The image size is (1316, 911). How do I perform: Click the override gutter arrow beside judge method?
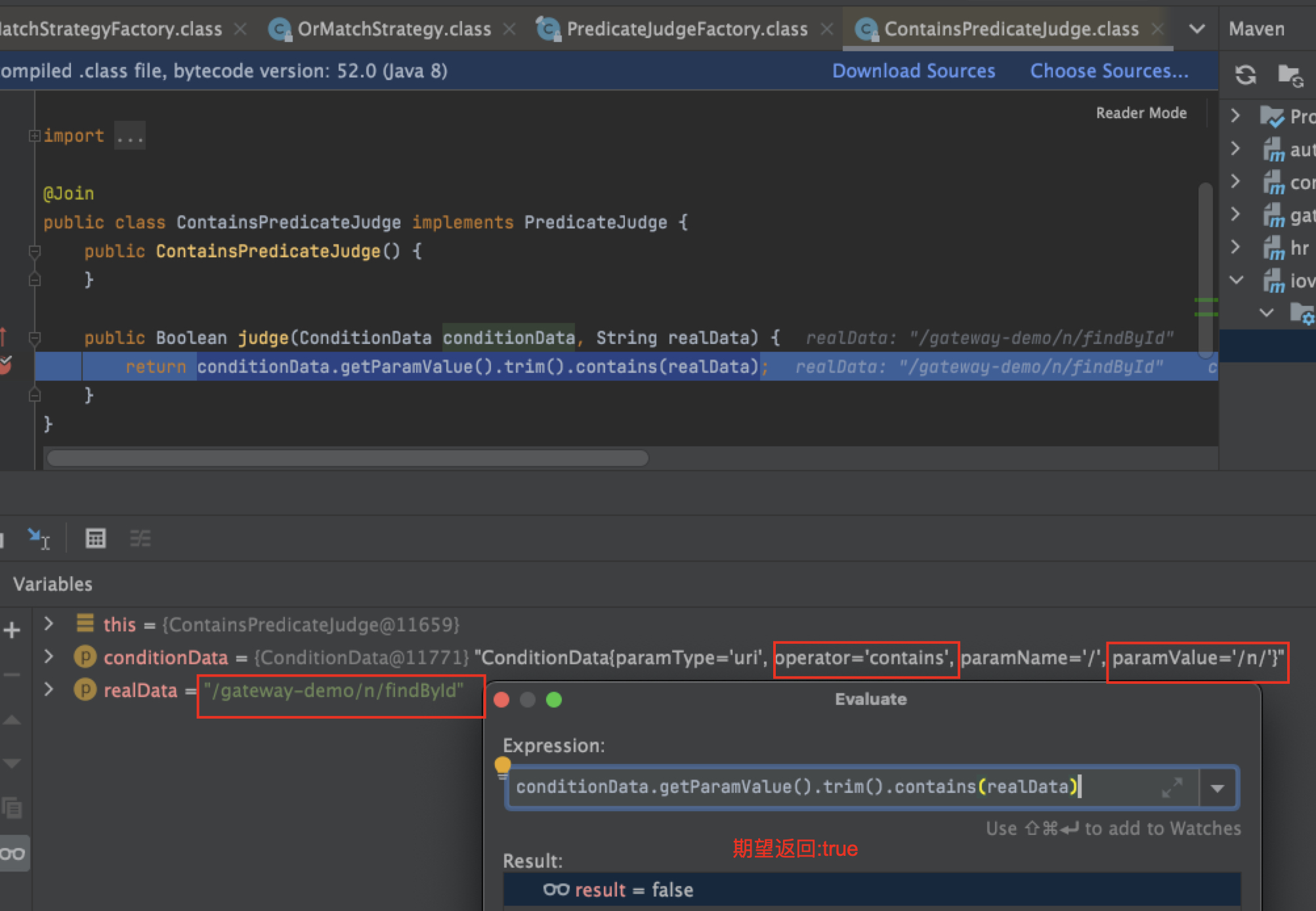4,337
